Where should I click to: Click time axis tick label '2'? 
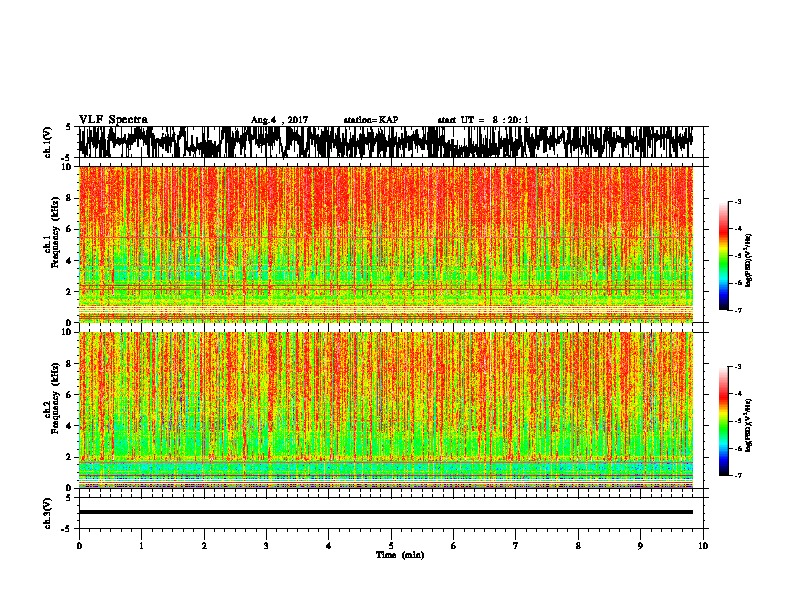(x=204, y=546)
